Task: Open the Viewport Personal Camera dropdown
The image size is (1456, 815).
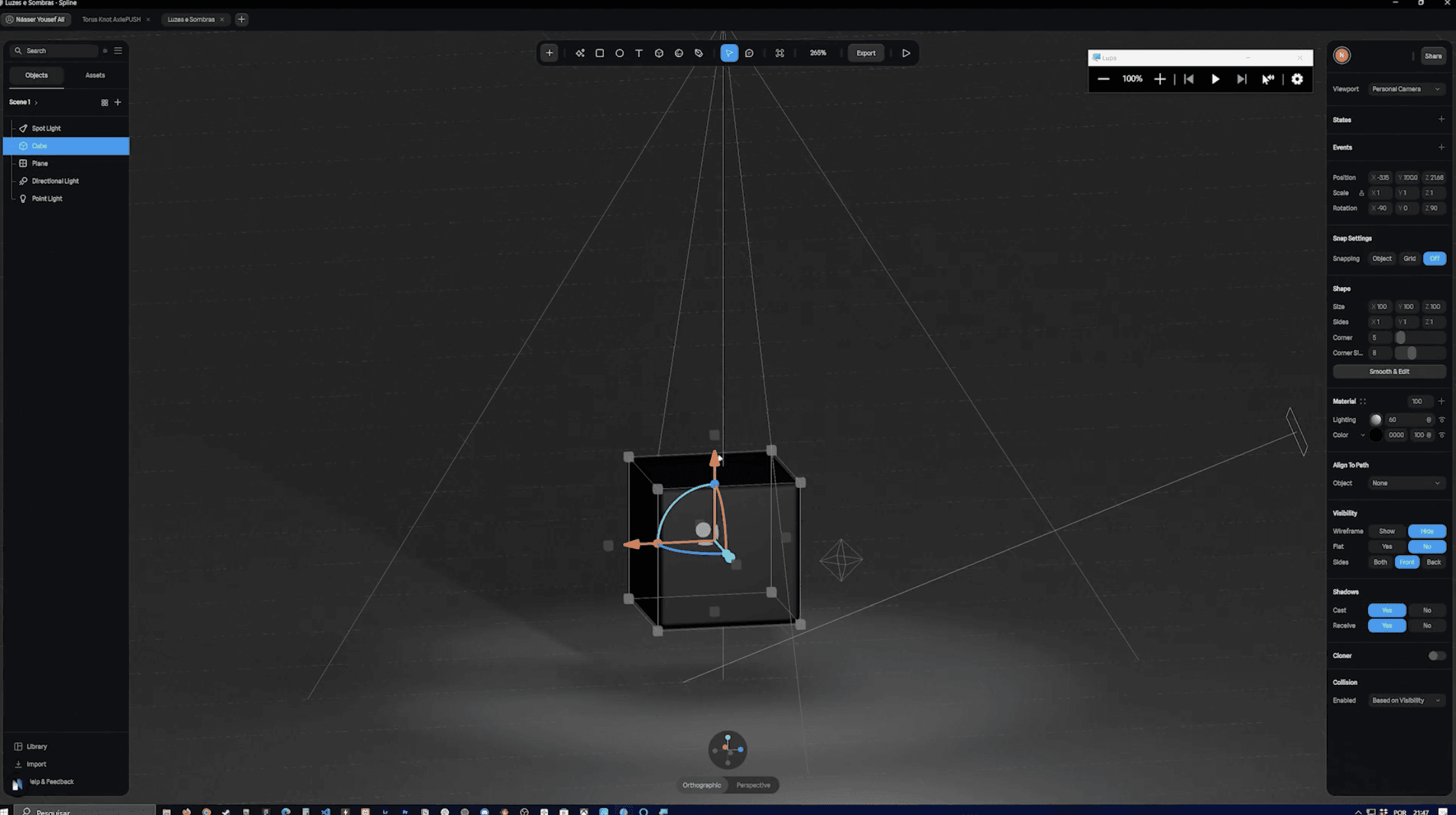Action: tap(1405, 89)
